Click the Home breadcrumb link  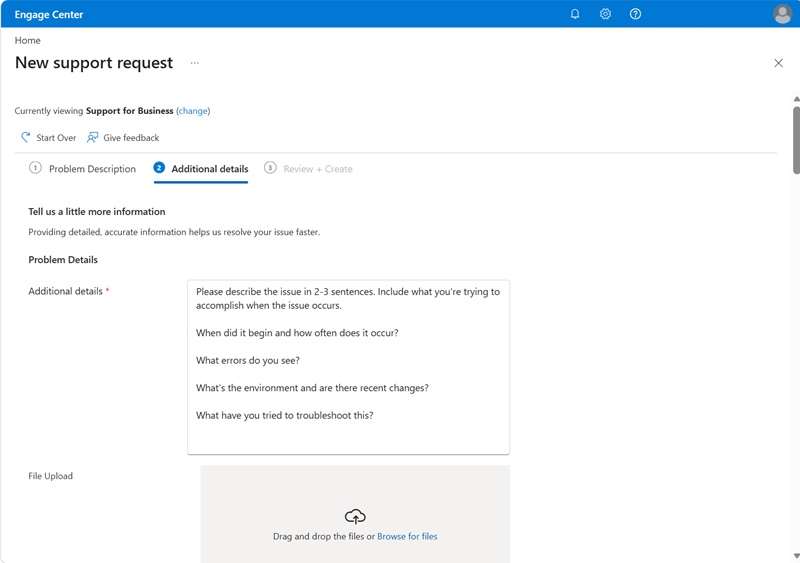click(28, 40)
